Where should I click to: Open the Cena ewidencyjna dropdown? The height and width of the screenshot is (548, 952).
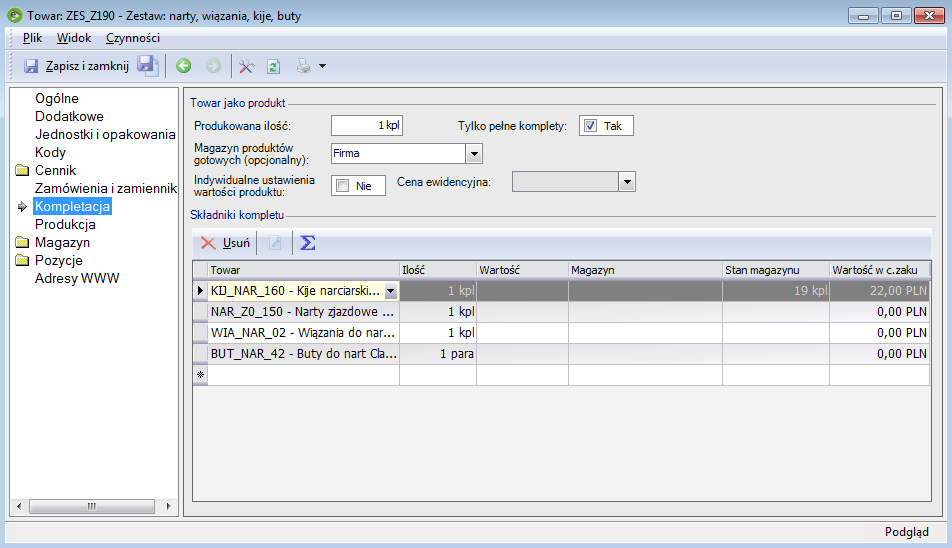click(x=627, y=181)
